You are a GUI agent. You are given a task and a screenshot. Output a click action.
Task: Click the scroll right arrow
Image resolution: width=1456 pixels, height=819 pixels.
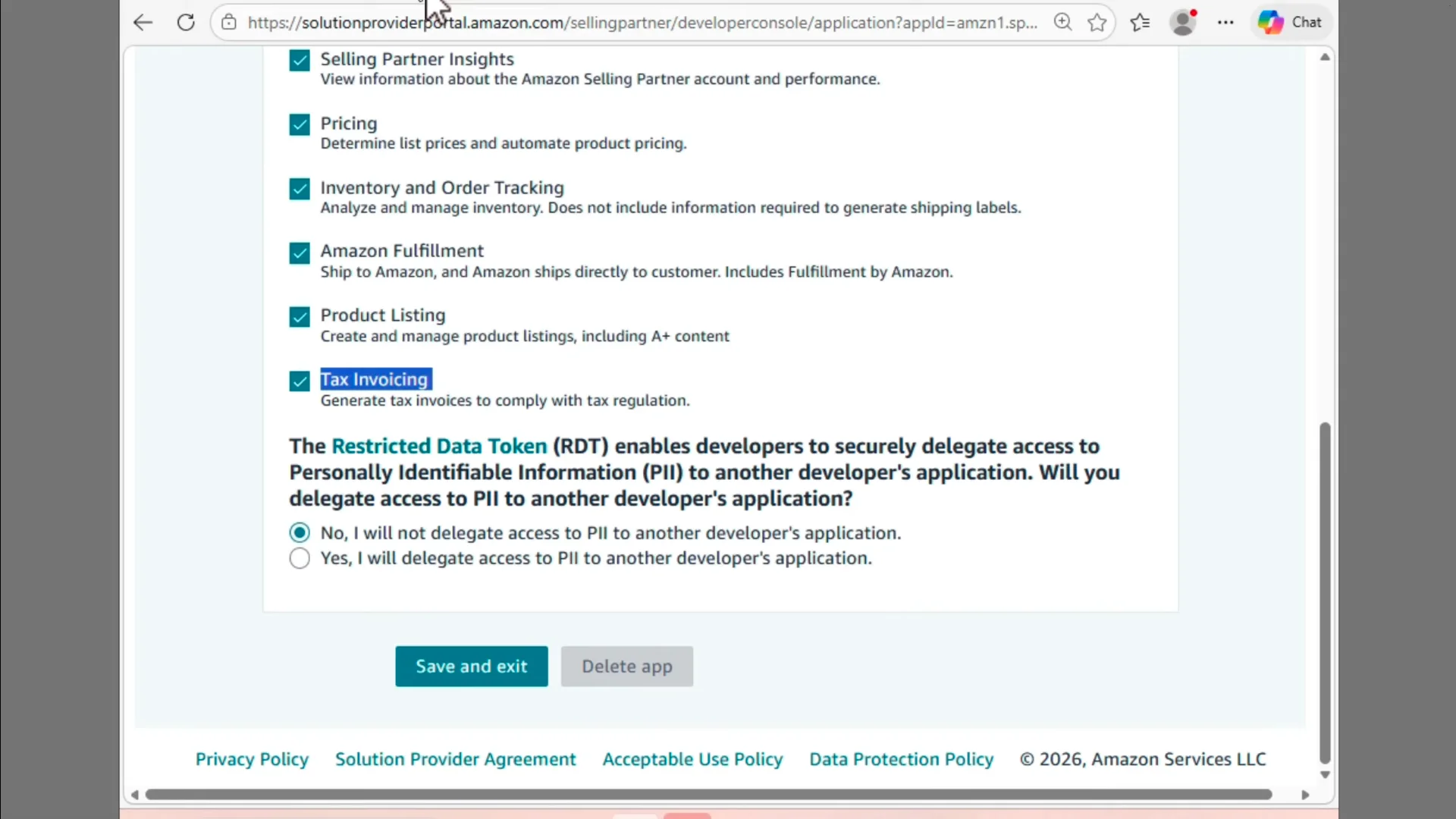coord(1305,795)
